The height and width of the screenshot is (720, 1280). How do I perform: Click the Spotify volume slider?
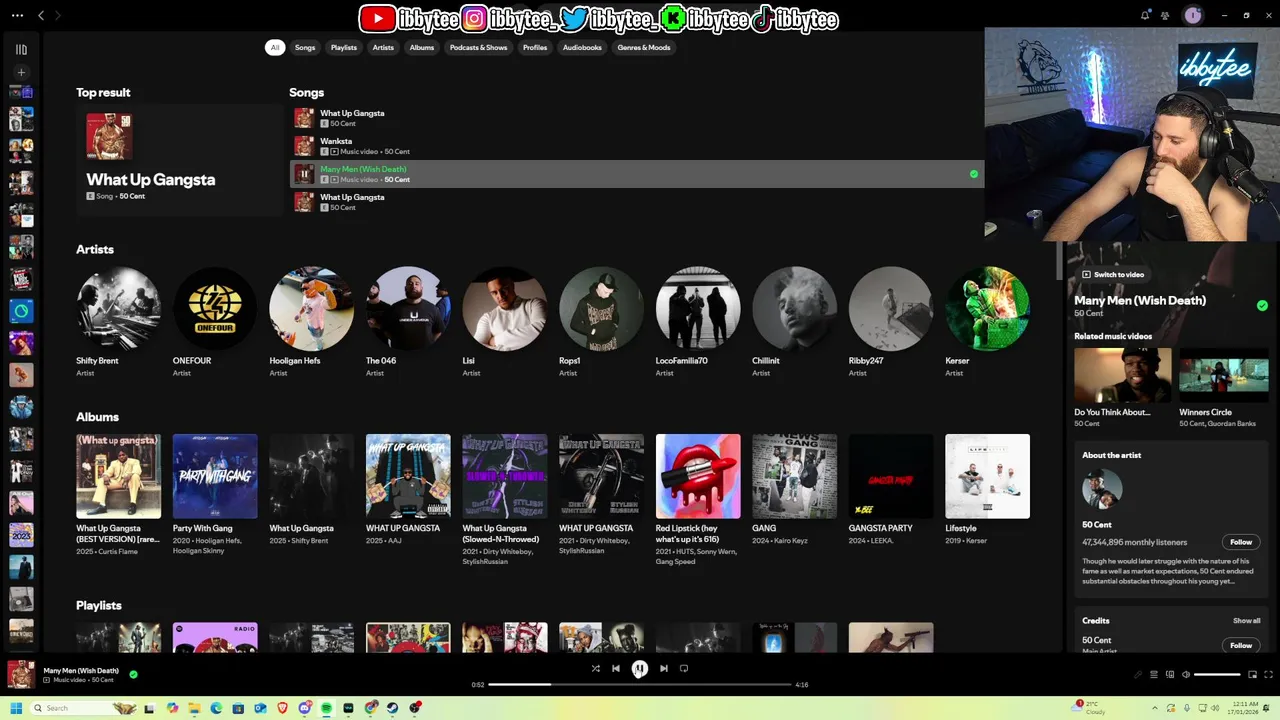coord(1217,675)
